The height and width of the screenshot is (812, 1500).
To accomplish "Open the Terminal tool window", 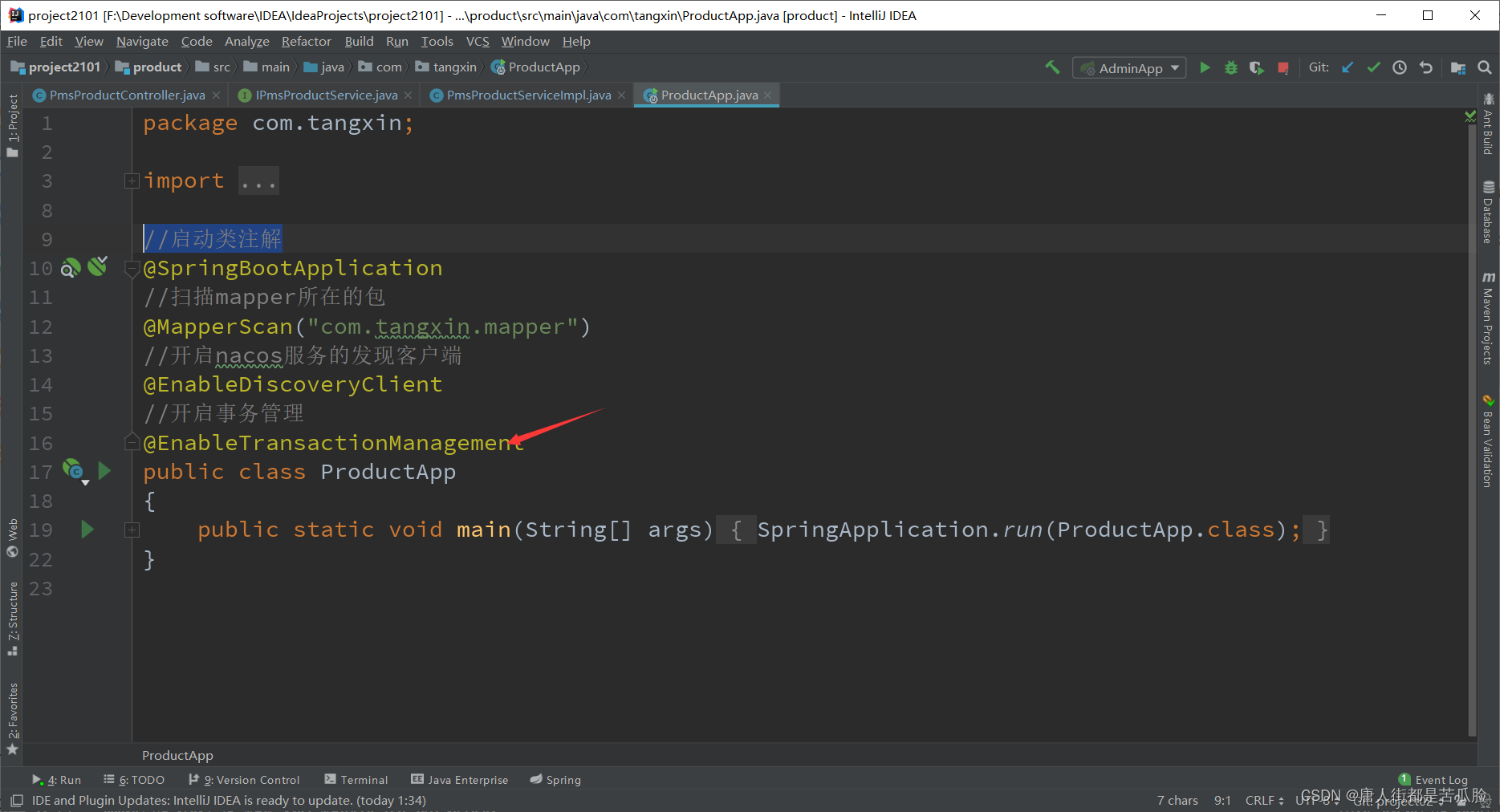I will click(356, 780).
